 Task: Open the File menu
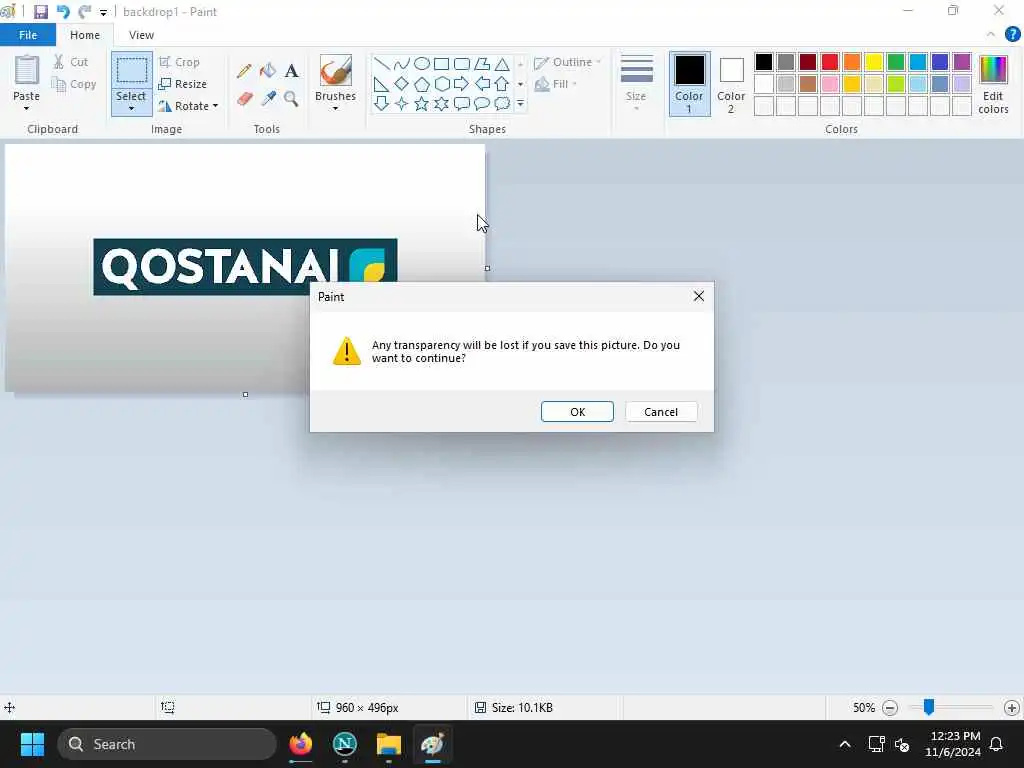(28, 35)
